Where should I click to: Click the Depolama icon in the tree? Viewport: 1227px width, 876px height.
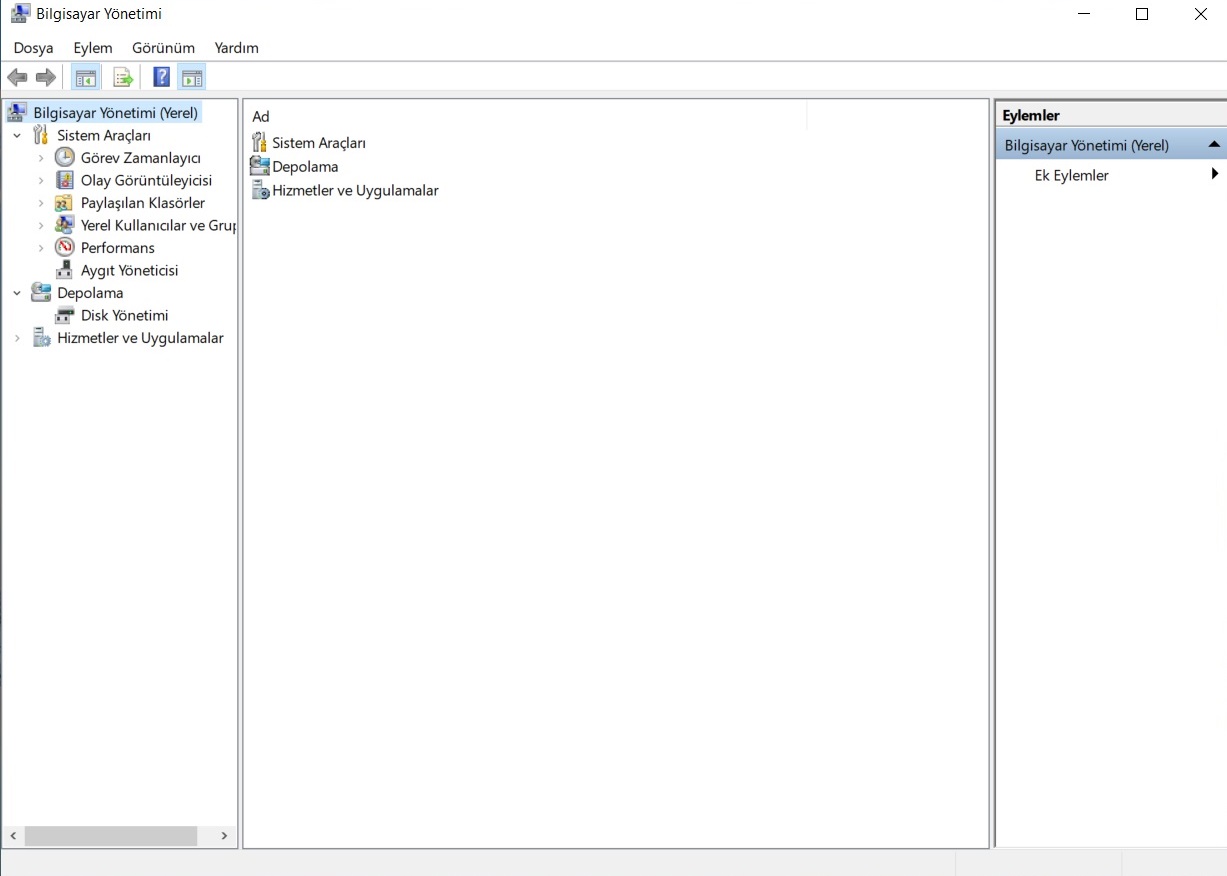coord(41,292)
